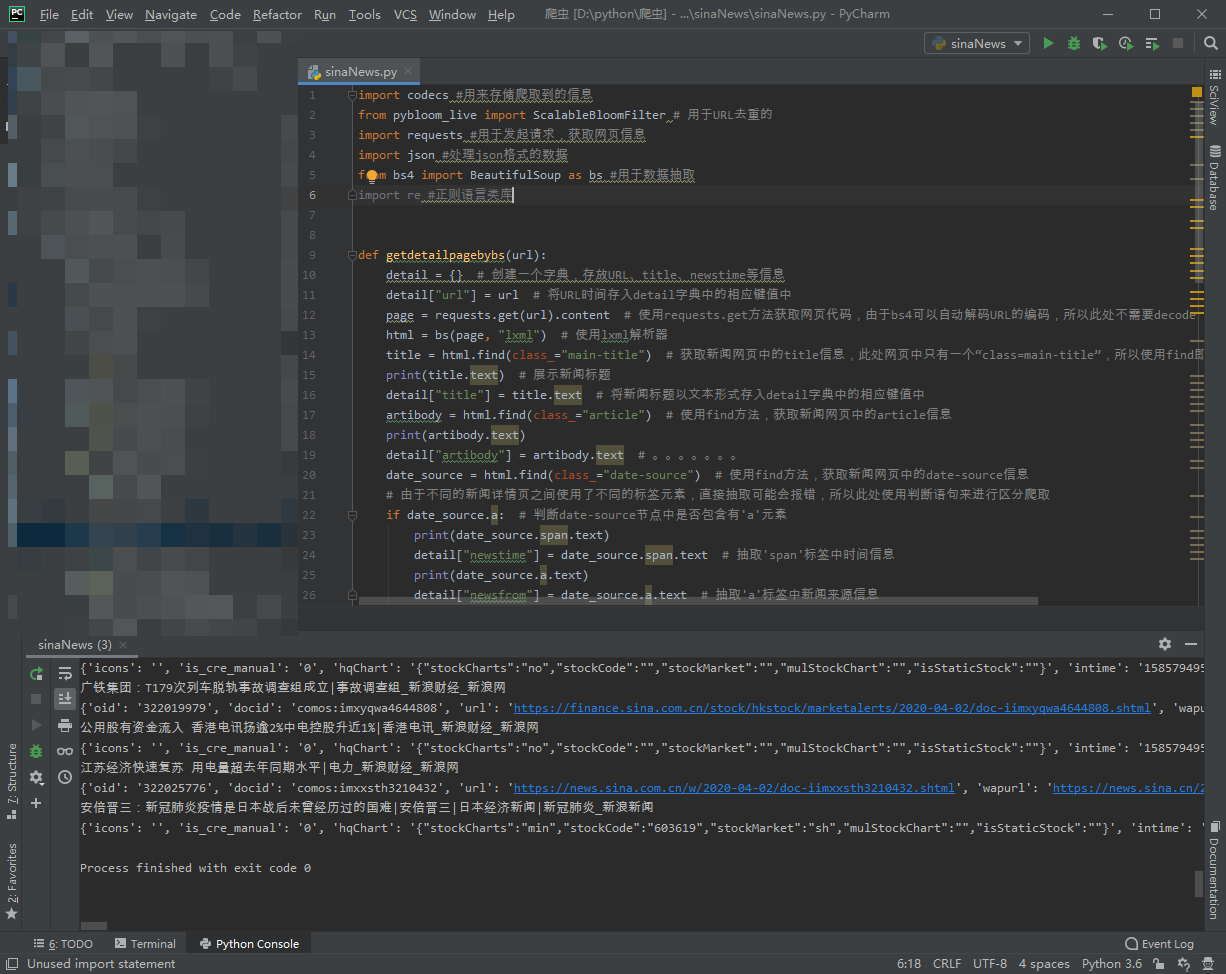
Task: Open the sinaNews run configuration dropdown
Action: tap(977, 43)
